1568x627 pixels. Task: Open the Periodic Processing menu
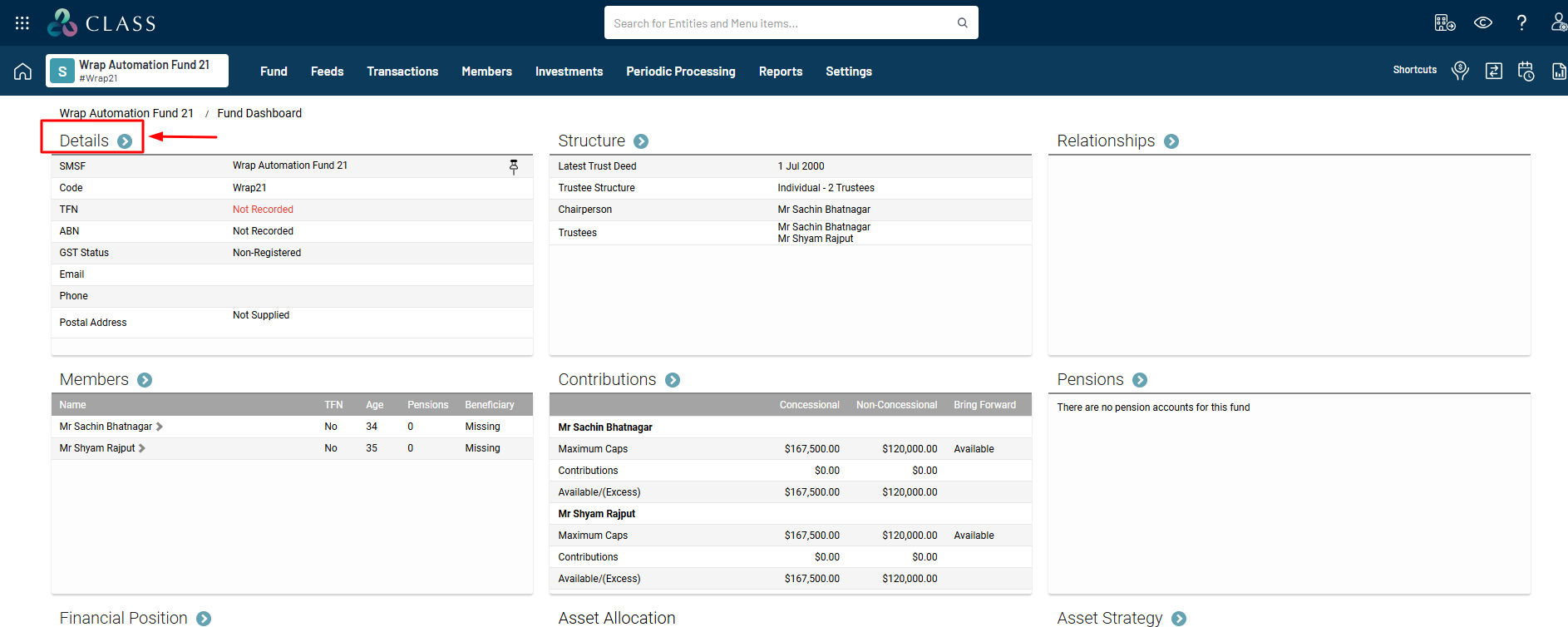(x=680, y=72)
